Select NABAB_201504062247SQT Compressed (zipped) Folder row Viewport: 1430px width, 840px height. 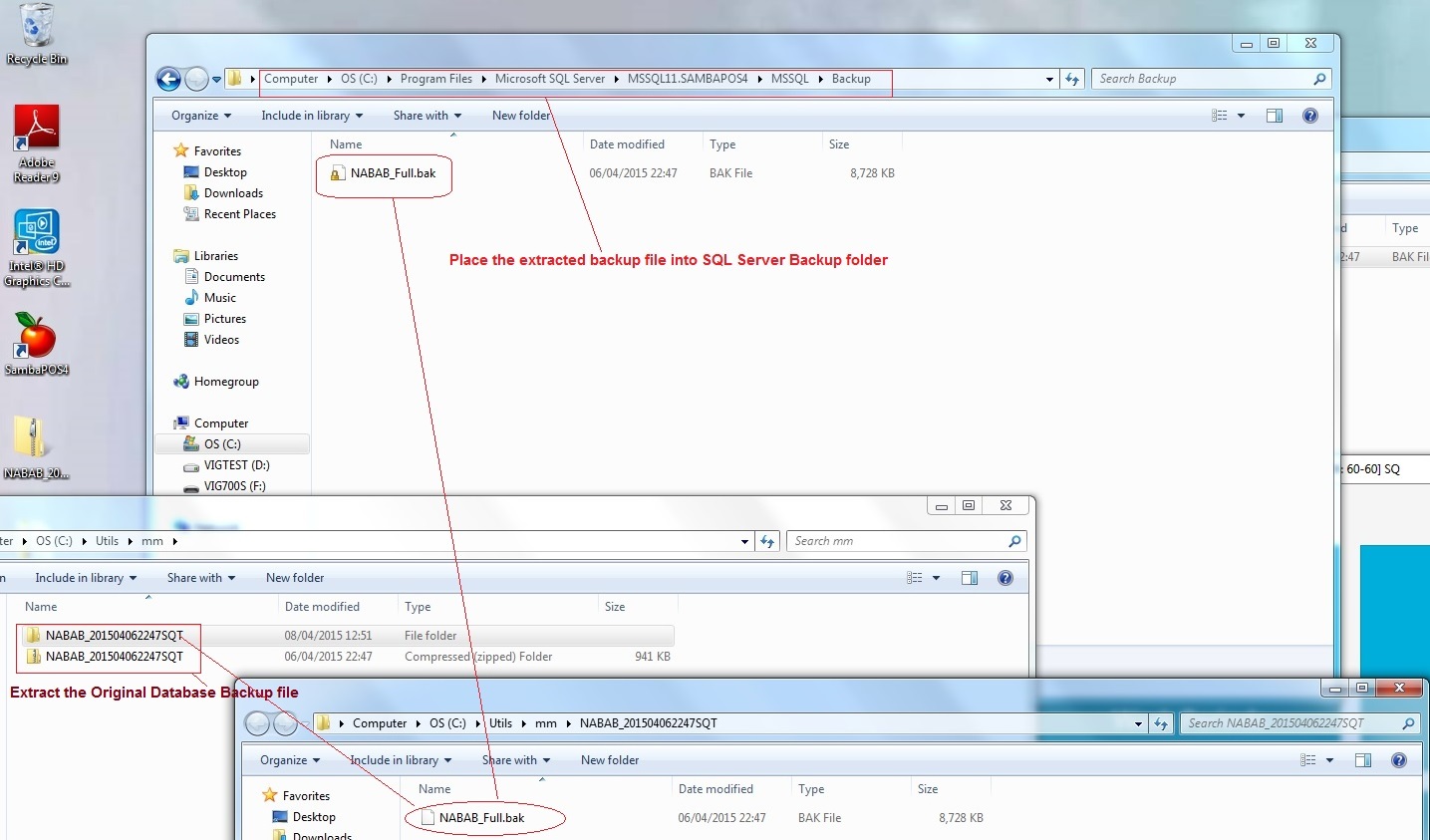pyautogui.click(x=346, y=657)
